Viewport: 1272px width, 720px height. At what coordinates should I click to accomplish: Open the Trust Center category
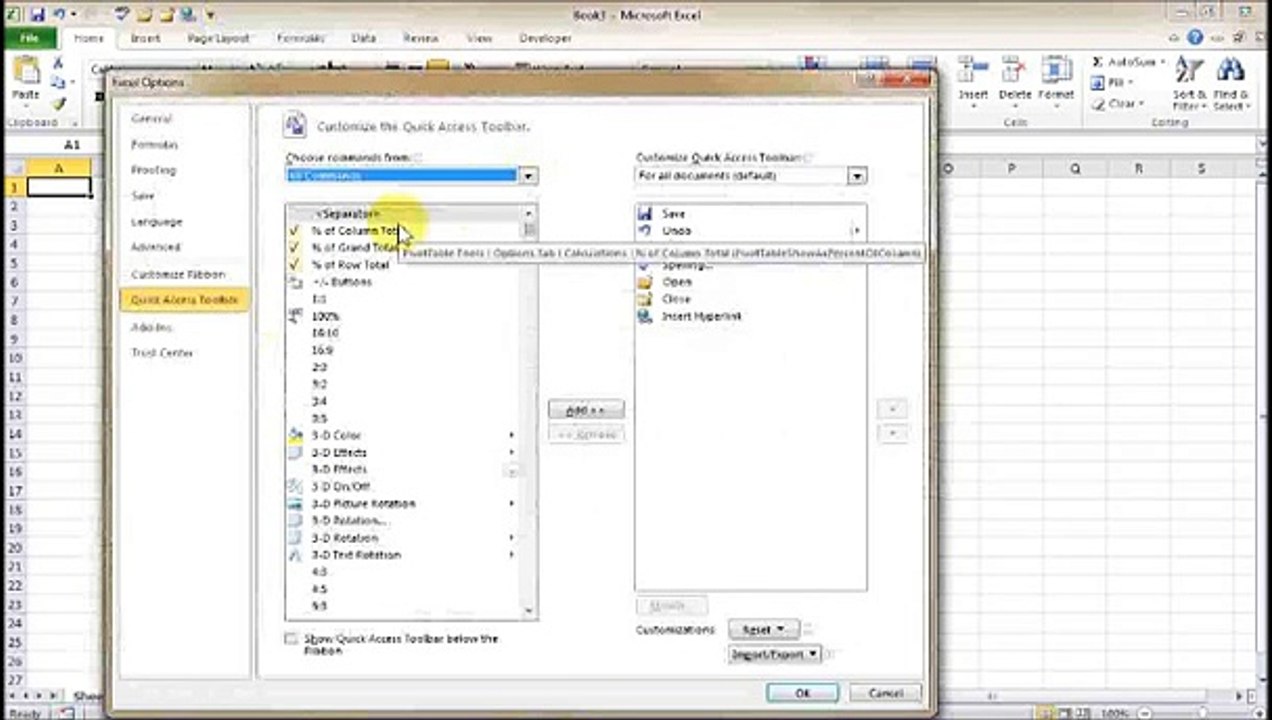coord(162,353)
